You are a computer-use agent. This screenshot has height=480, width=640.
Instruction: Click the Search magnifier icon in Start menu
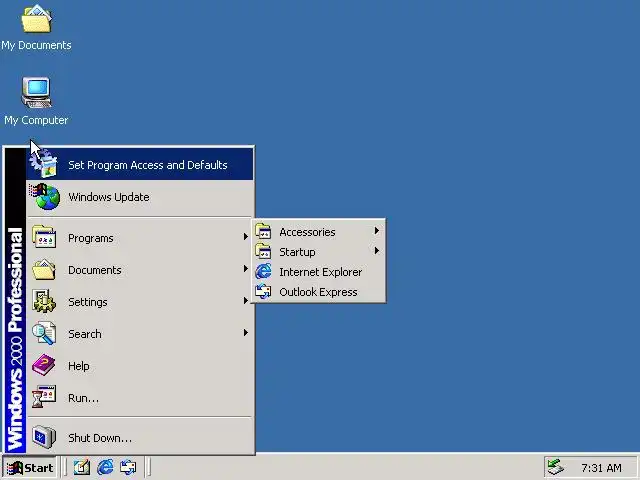coord(44,333)
